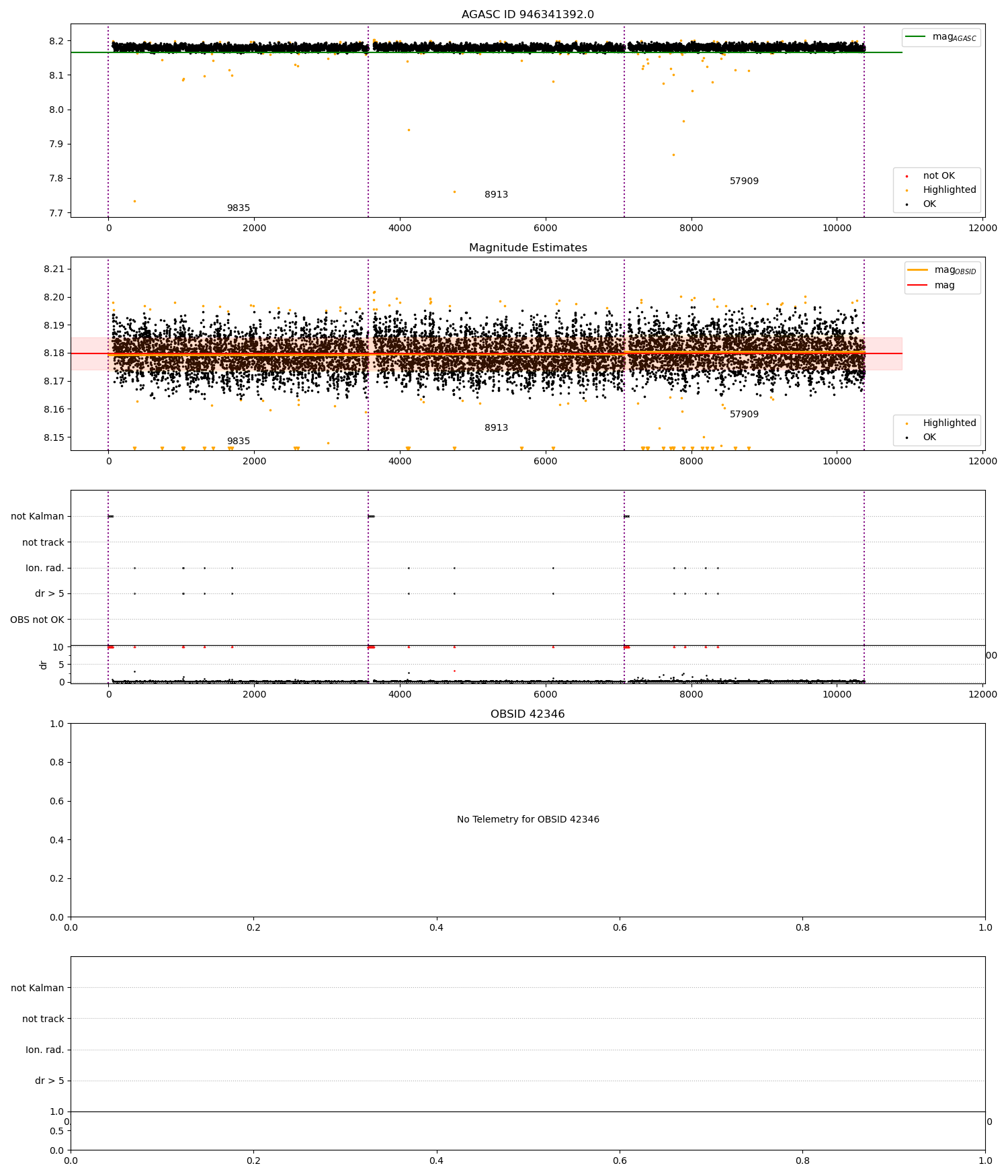
Task: Click the lowest orange outlier near 7.73 in the top plot
Action: pyautogui.click(x=134, y=201)
